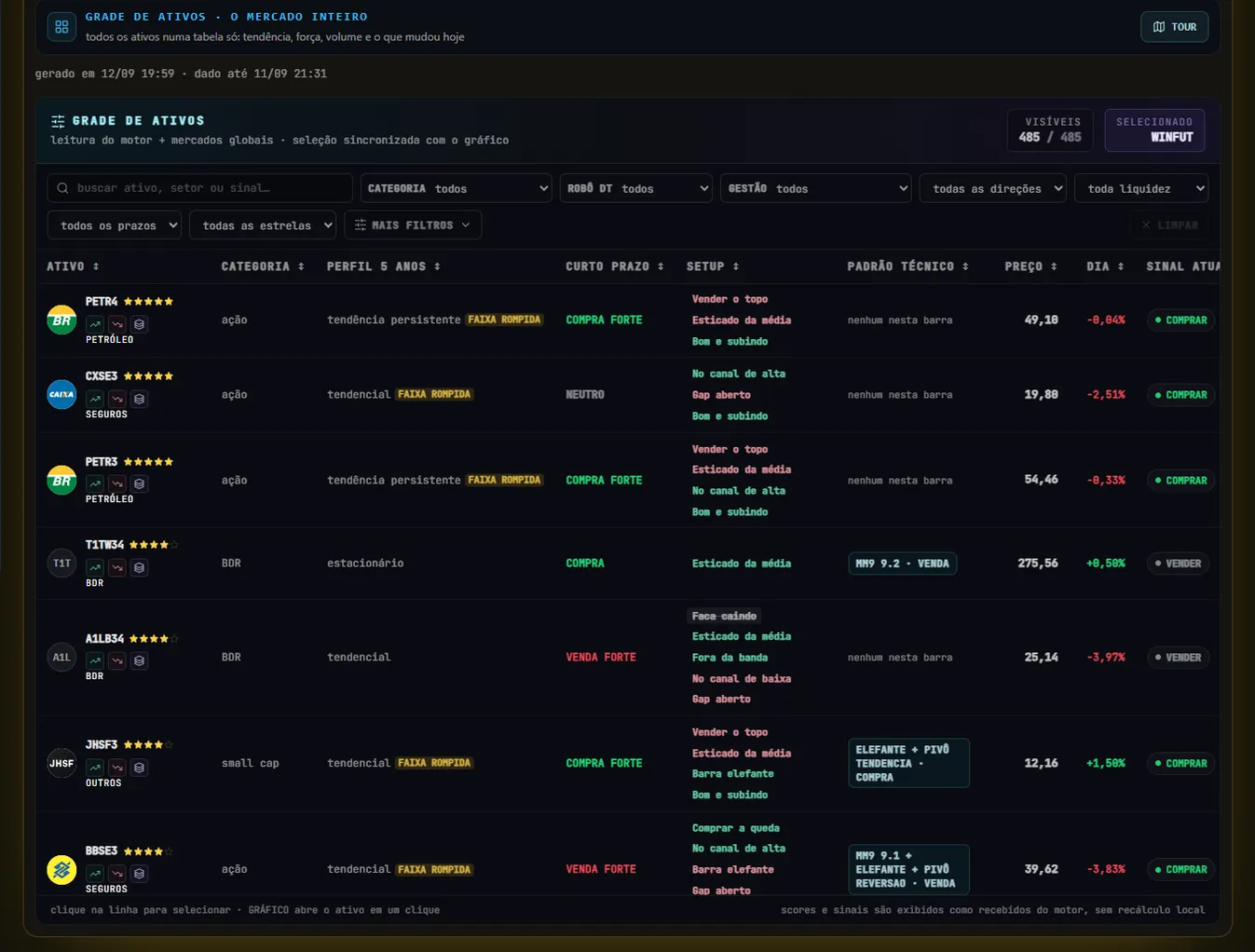Open the CATEGORIA dropdown filter

[457, 188]
